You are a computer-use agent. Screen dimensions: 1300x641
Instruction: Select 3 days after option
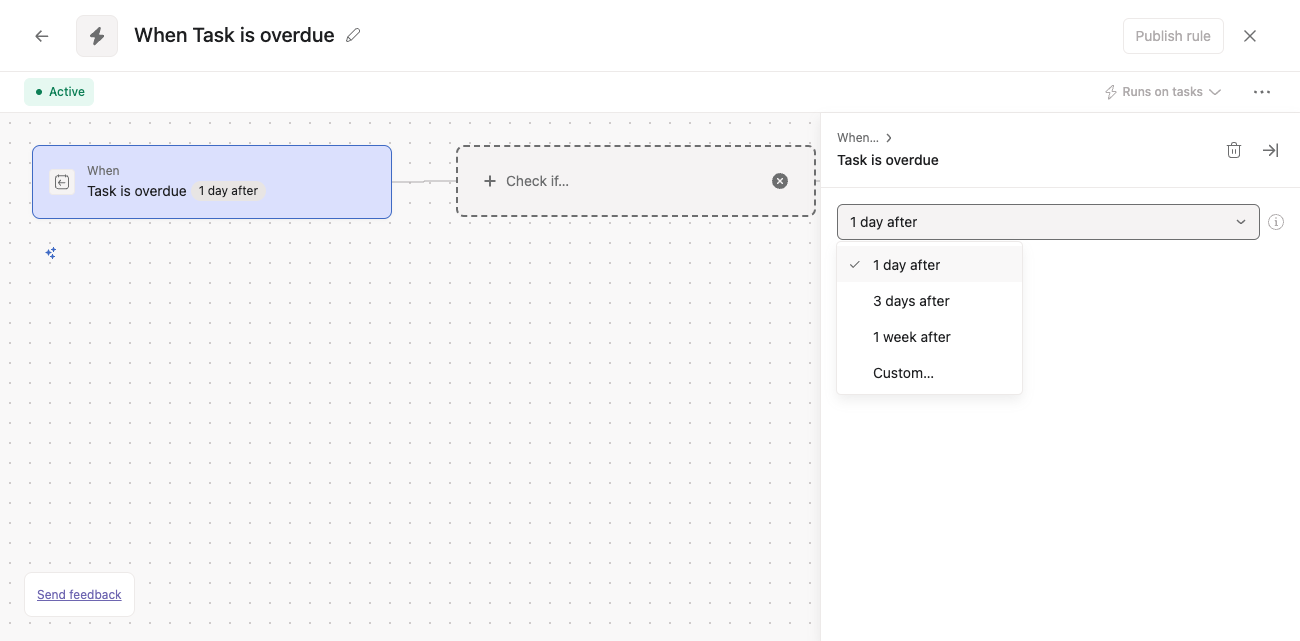click(911, 301)
